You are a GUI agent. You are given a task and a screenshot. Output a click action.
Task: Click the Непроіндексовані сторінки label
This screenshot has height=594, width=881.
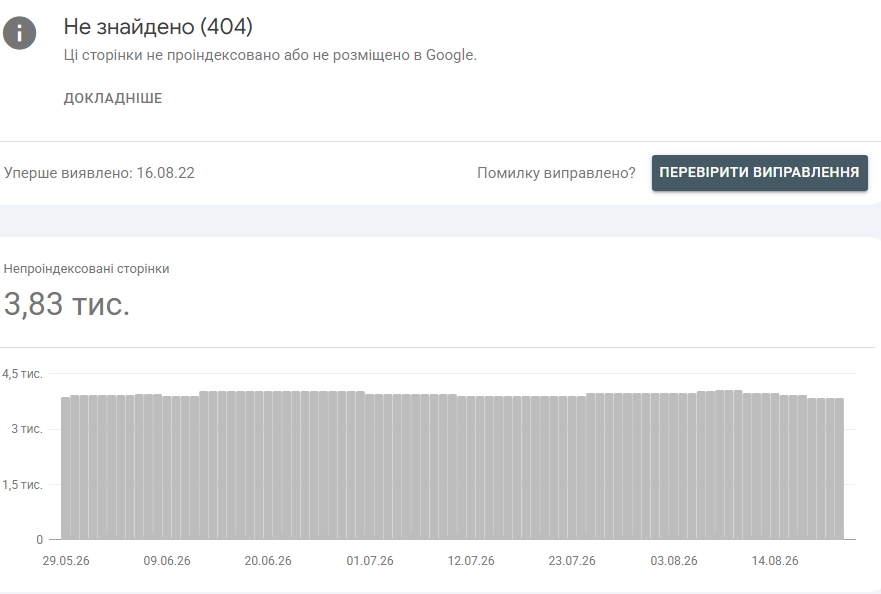click(x=87, y=269)
